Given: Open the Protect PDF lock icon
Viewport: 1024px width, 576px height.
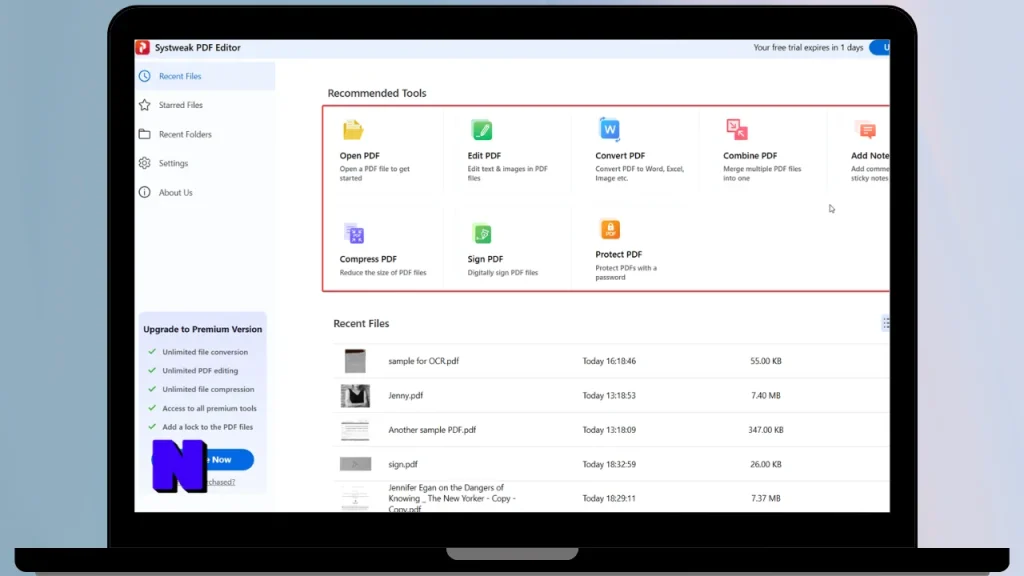Looking at the screenshot, I should [x=610, y=229].
